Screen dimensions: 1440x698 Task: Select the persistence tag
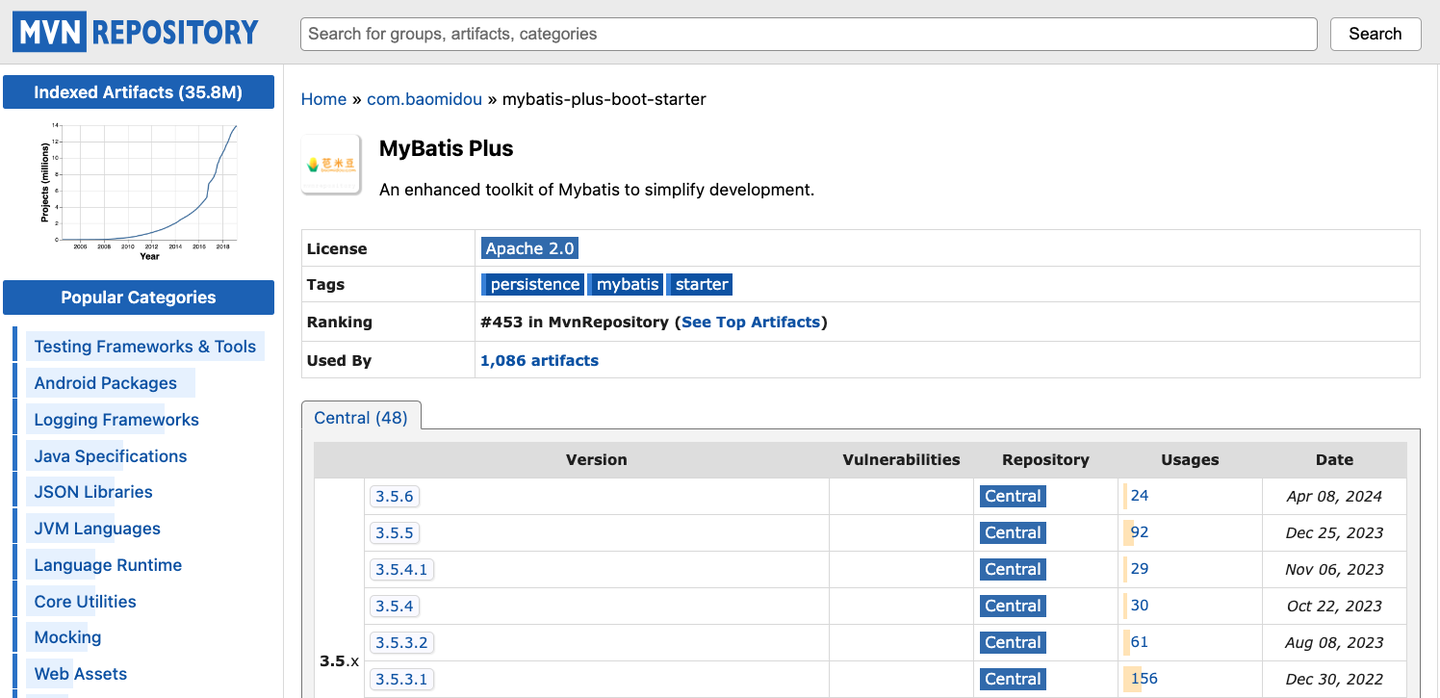[533, 284]
